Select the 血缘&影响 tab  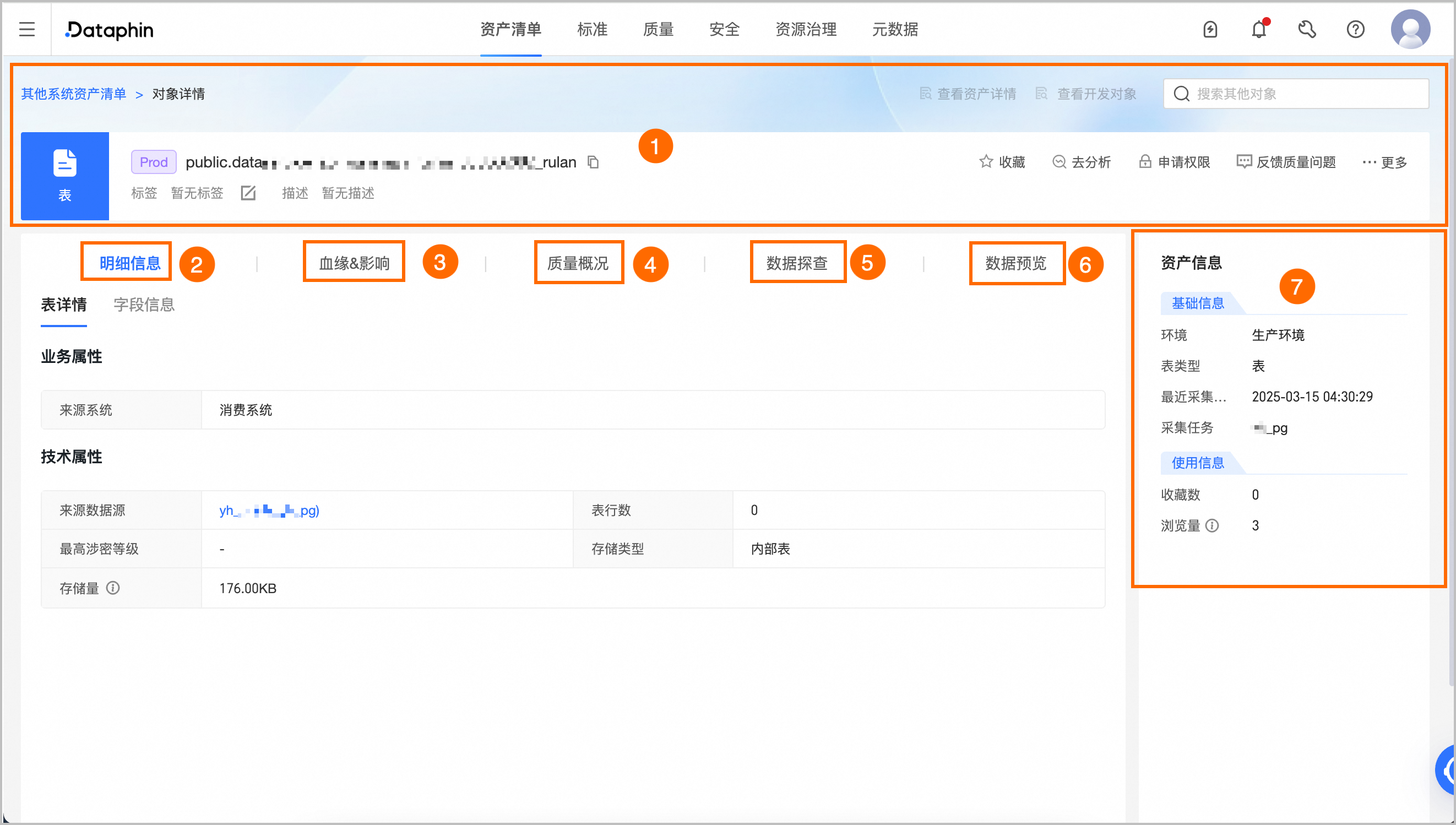[x=355, y=263]
